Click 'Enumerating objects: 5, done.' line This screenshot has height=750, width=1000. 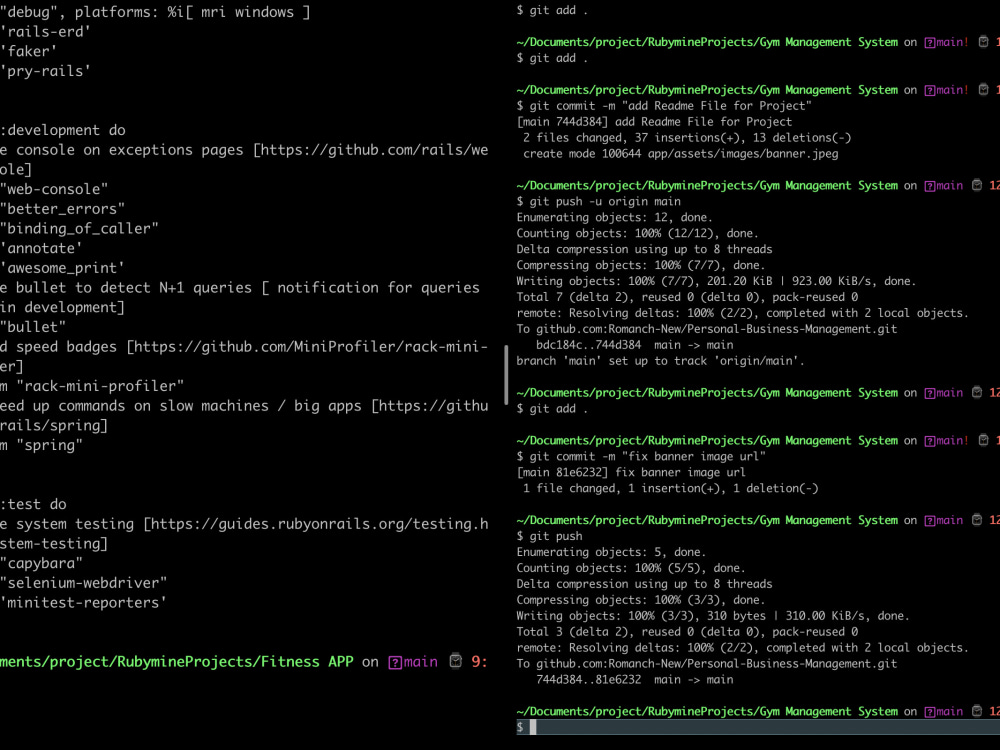pos(612,552)
